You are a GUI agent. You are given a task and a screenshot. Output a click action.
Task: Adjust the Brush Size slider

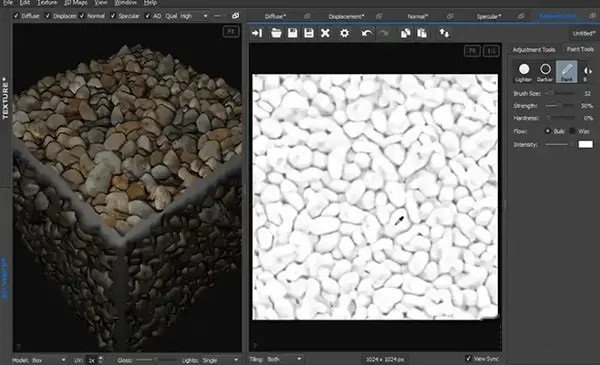(559, 93)
